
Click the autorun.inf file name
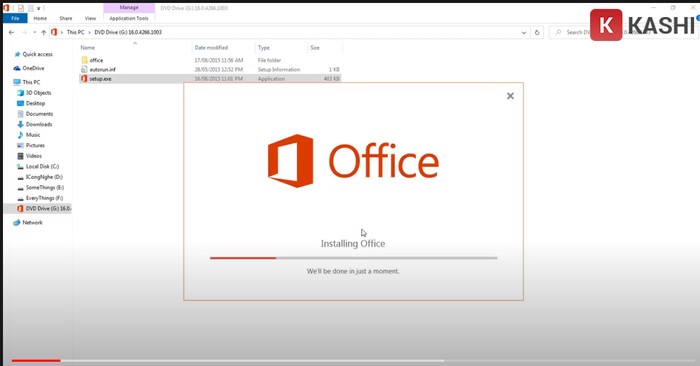pyautogui.click(x=103, y=70)
